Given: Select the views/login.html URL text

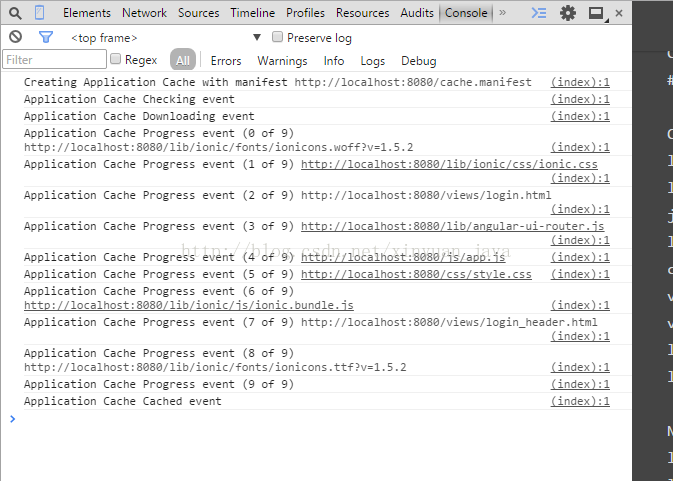Looking at the screenshot, I should tap(426, 195).
